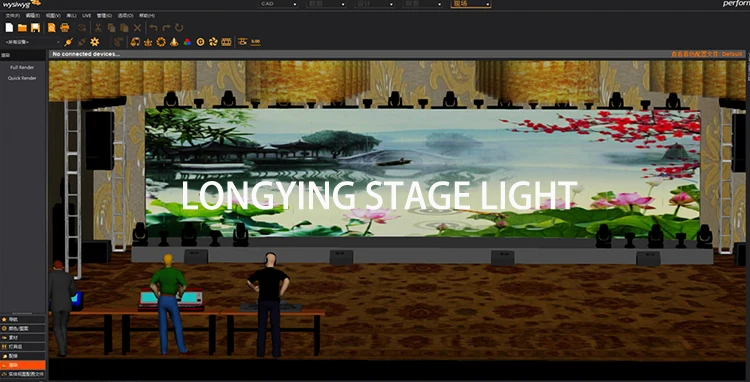750x382 pixels.
Task: Open the 库(L) menu
Action: click(71, 16)
